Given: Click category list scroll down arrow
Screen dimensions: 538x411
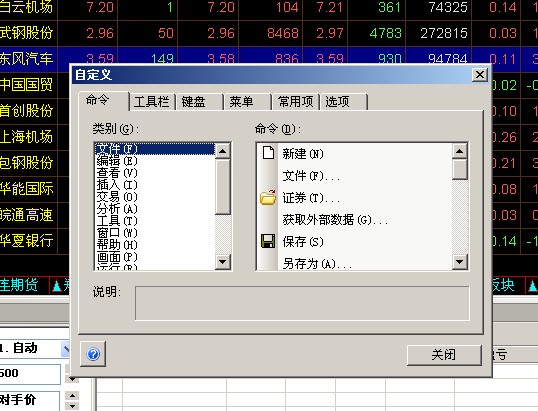Looking at the screenshot, I should coord(223,262).
